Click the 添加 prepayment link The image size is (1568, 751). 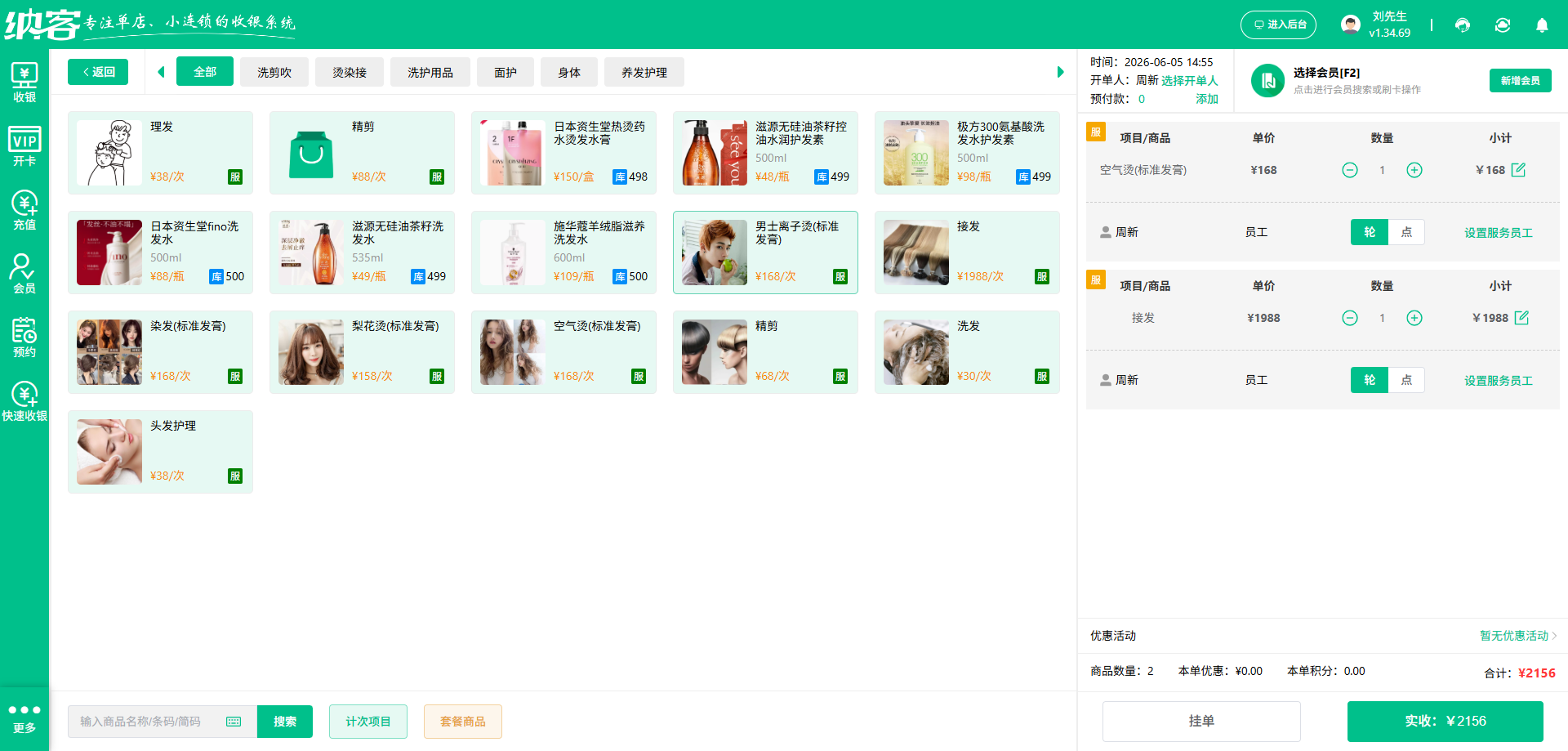[1207, 99]
